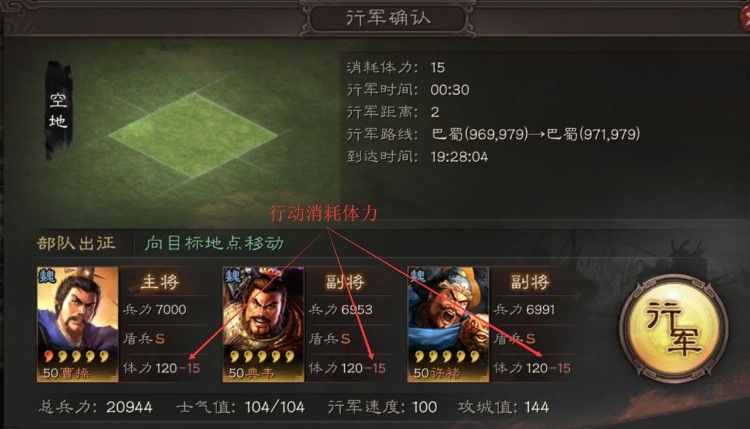The image size is (750, 429).
Task: Click 曹操's 体力 120-15 stamina value
Action: [161, 368]
